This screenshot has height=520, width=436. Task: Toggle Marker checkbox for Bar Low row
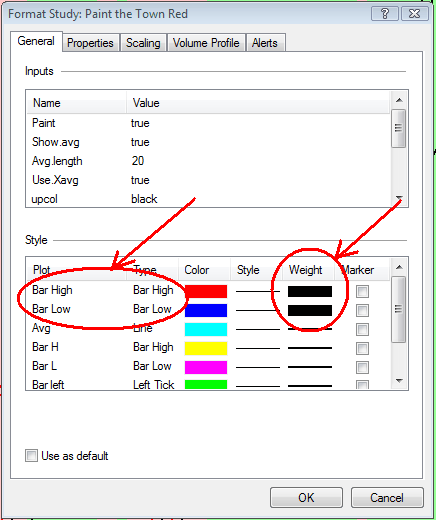(x=362, y=310)
